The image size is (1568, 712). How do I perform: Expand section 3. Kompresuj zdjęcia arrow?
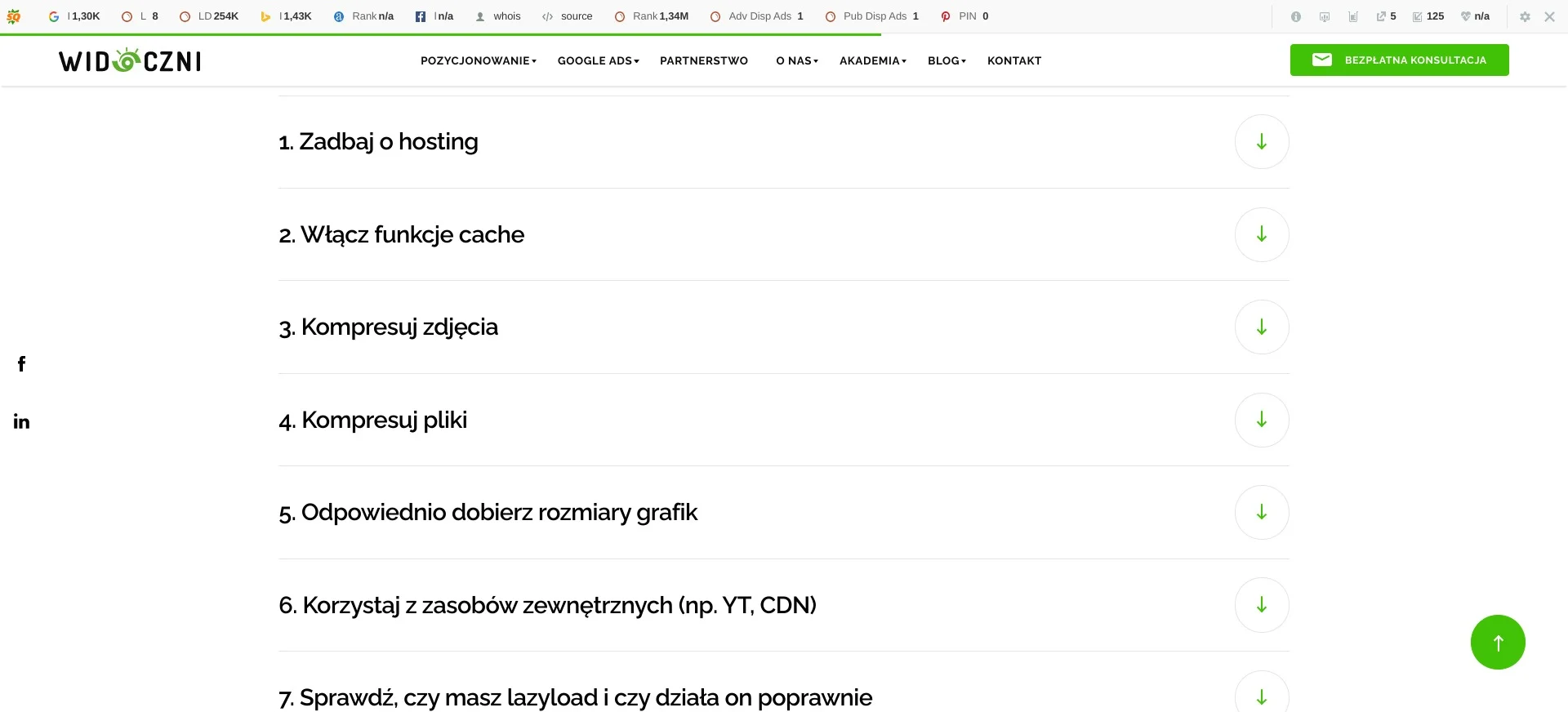(x=1262, y=327)
